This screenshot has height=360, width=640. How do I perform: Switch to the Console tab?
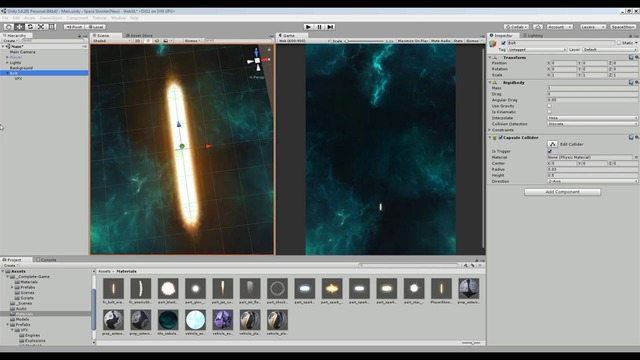click(46, 260)
